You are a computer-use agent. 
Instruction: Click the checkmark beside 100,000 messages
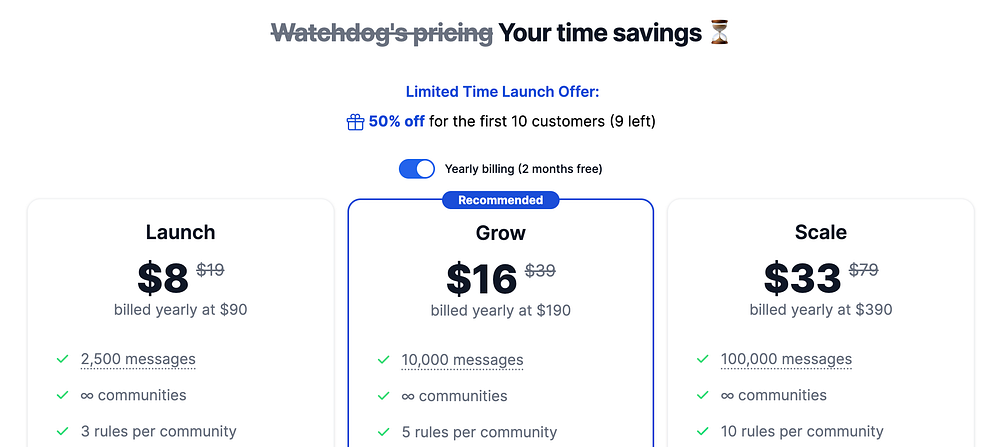point(702,359)
